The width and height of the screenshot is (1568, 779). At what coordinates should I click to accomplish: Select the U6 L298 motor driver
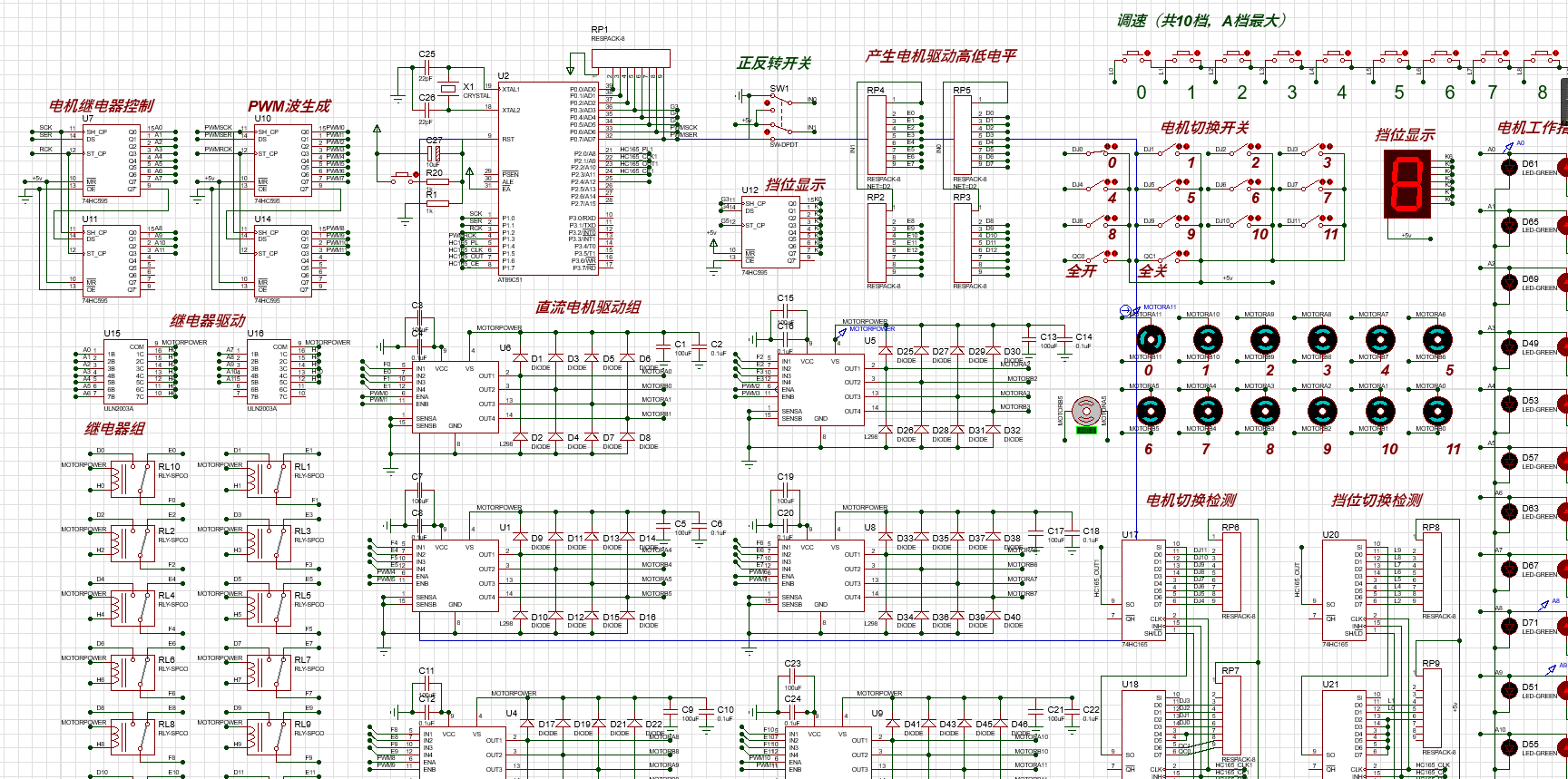(x=456, y=396)
